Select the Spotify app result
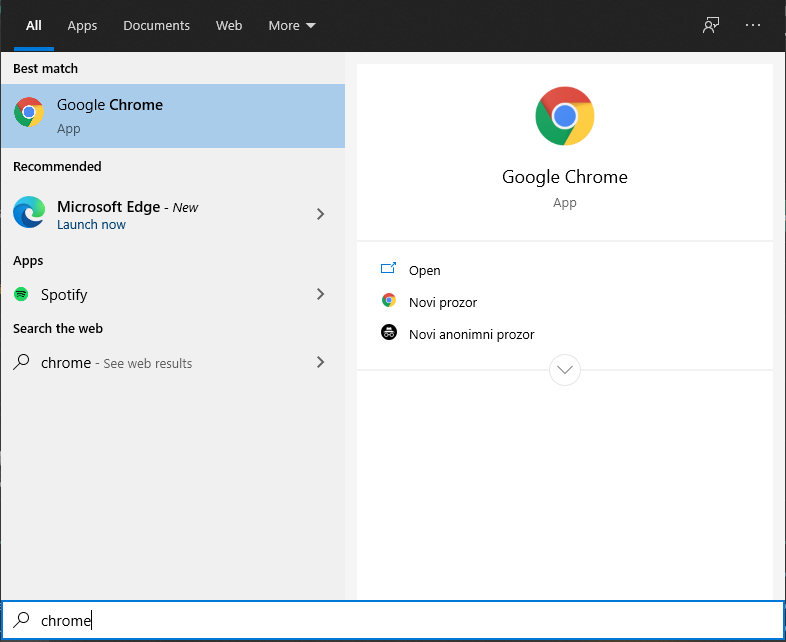The width and height of the screenshot is (786, 642). [173, 294]
